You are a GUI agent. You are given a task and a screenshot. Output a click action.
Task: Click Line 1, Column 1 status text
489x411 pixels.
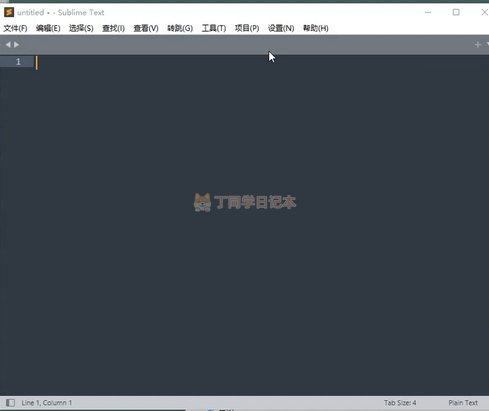click(x=47, y=403)
